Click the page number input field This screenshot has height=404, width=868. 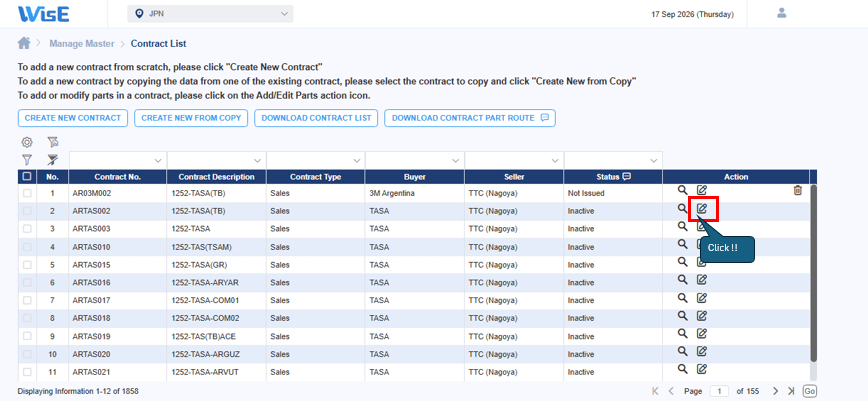719,391
